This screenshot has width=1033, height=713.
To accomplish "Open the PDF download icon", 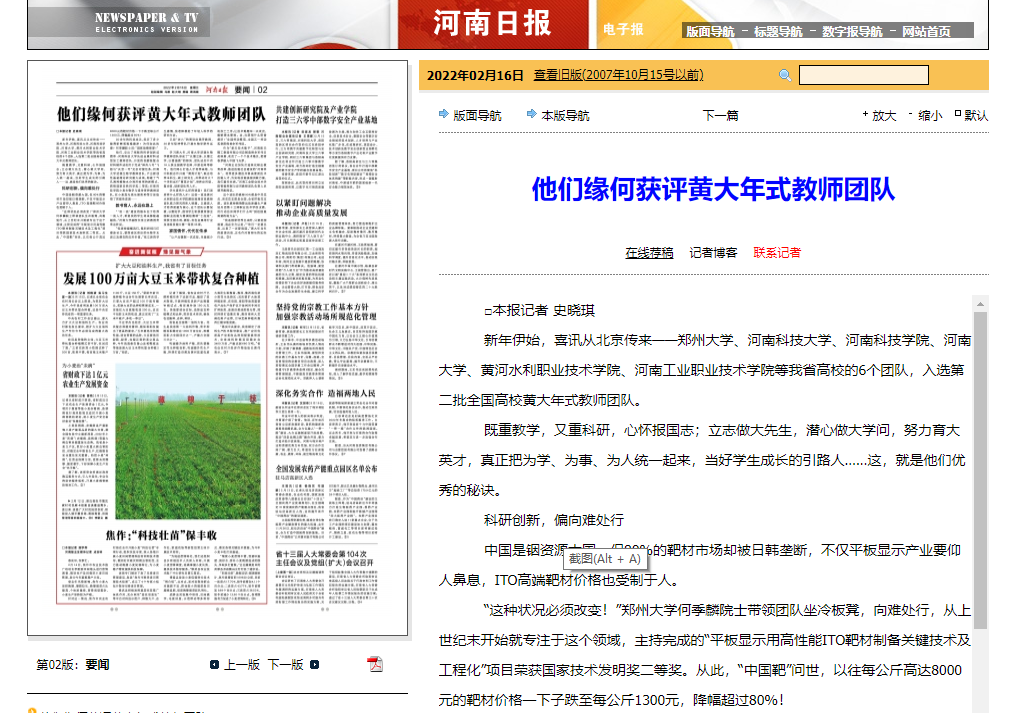I will 375,664.
